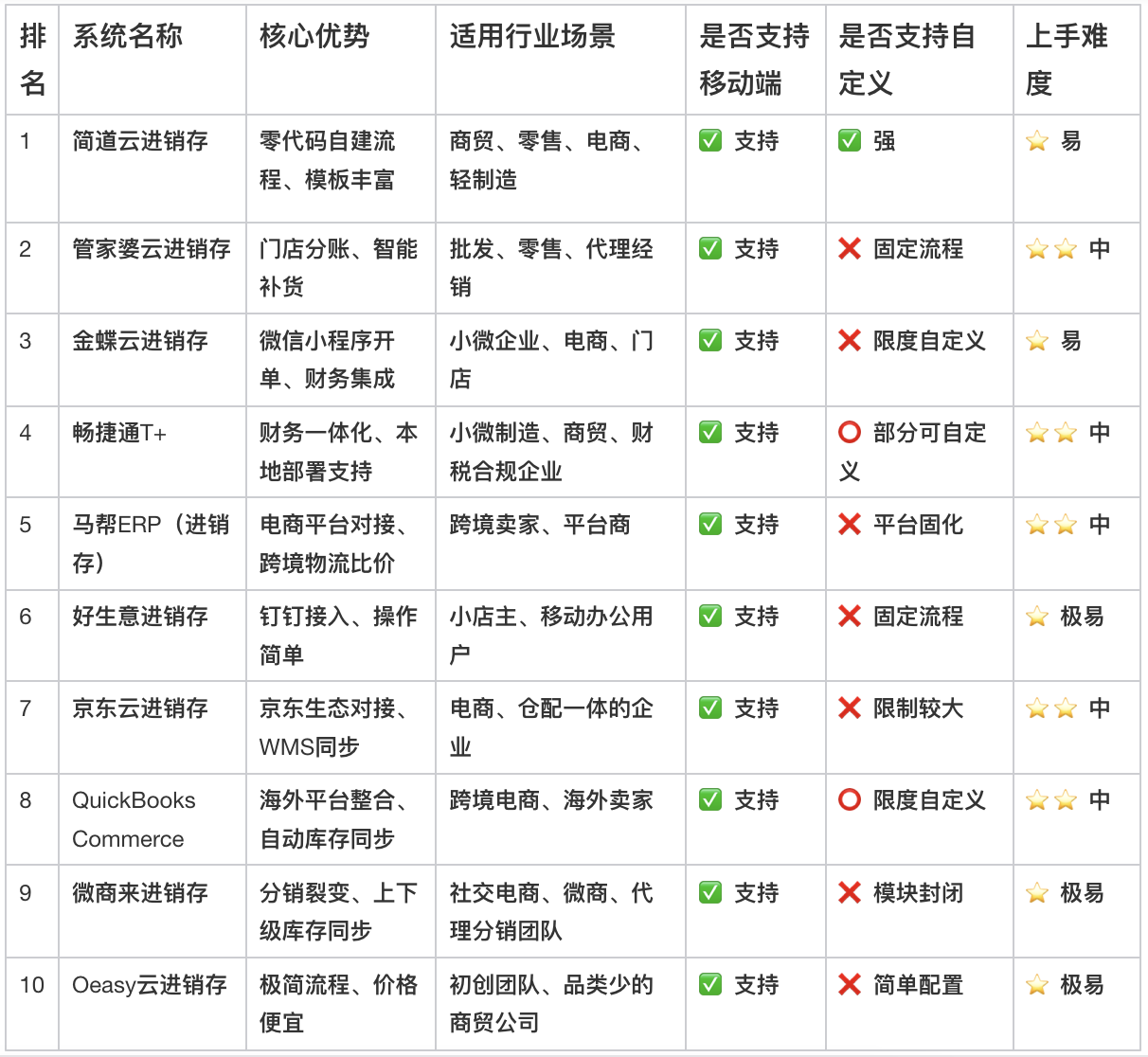This screenshot has width=1148, height=1057.
Task: Click green checkmark beside 强 in 简道云进销存 row
Action: pyautogui.click(x=850, y=141)
